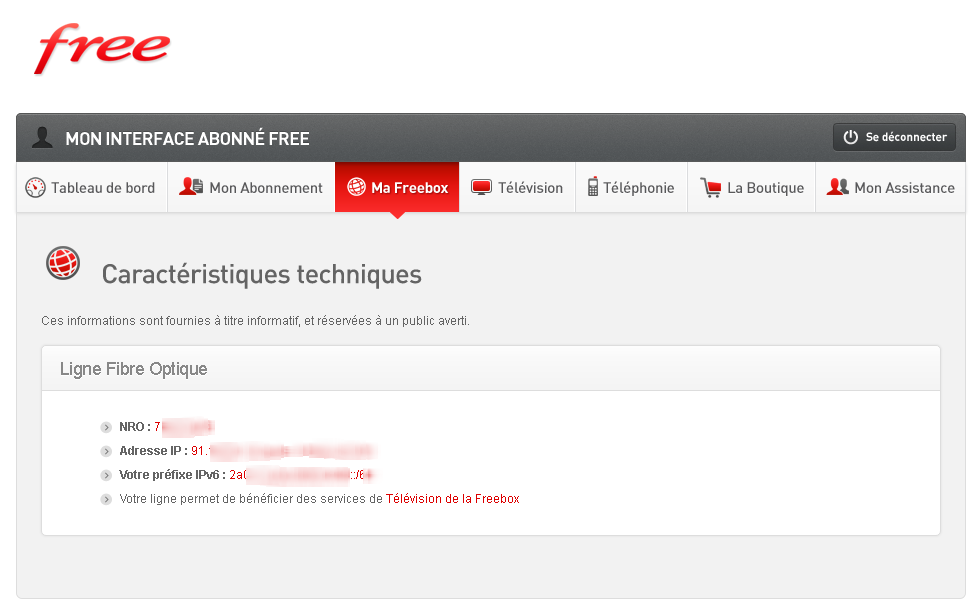Click the Adresse IP label text

[153, 451]
